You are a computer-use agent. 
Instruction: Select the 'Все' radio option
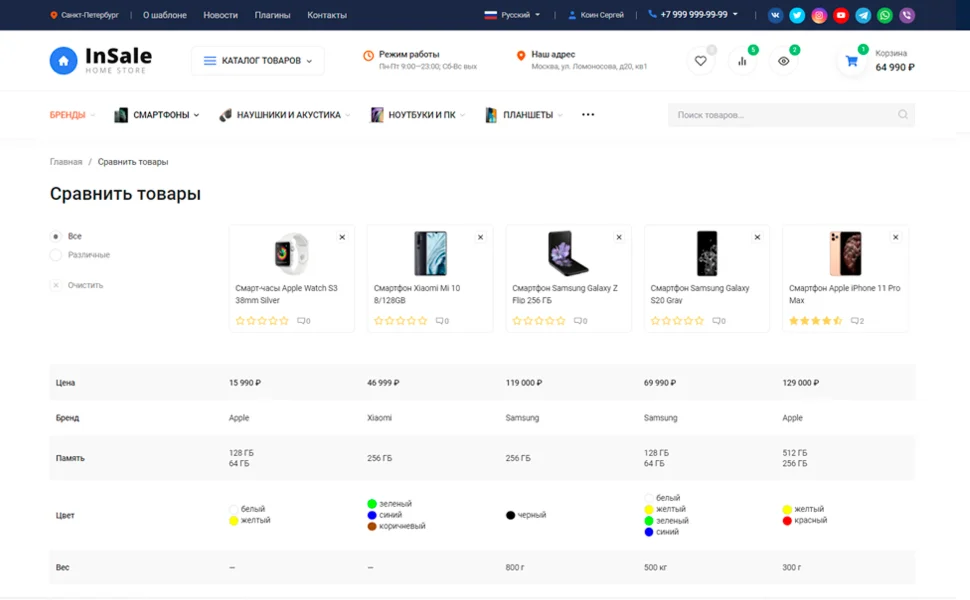click(56, 237)
